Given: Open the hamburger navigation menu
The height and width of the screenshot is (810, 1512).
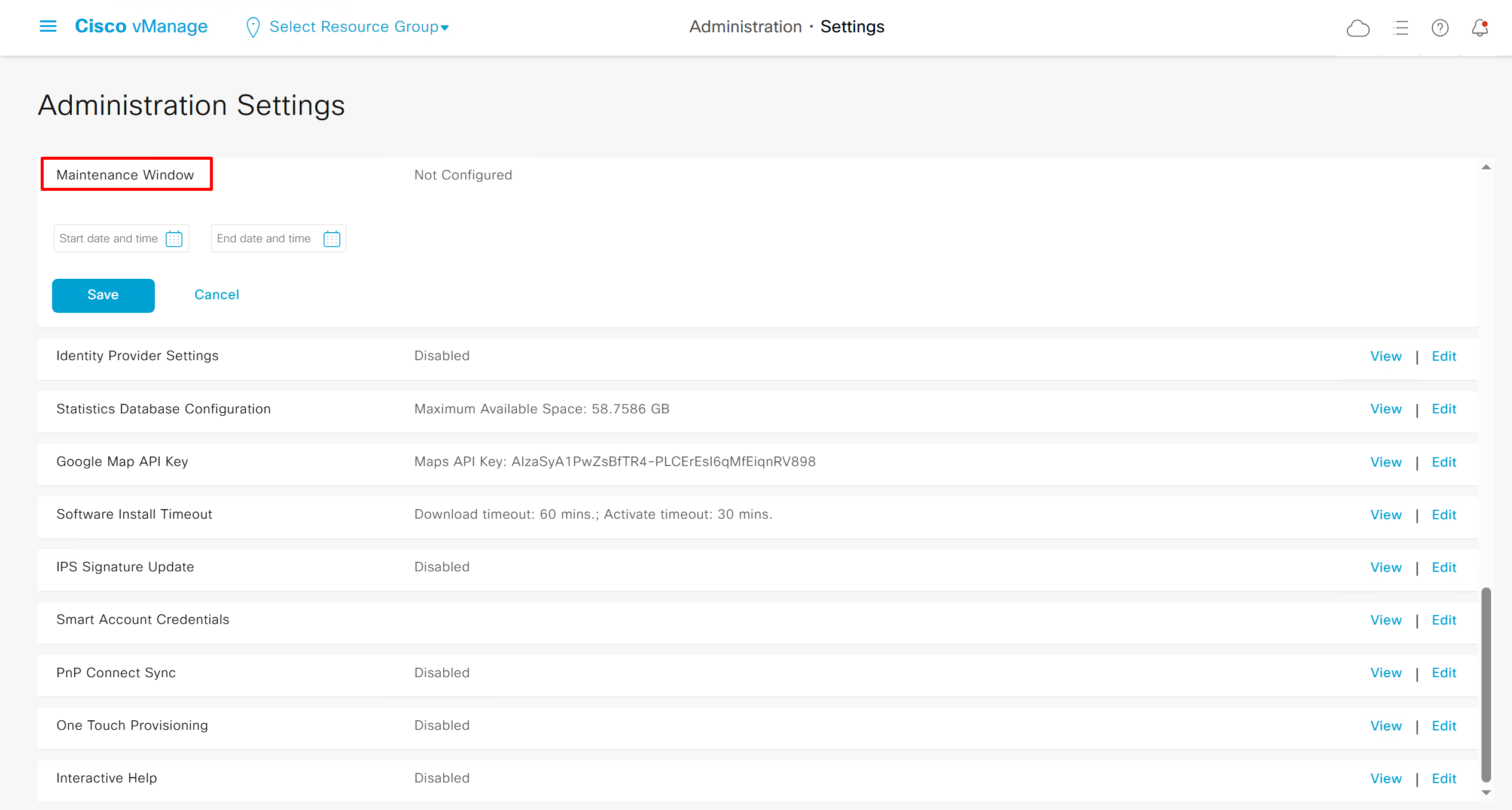Looking at the screenshot, I should (x=48, y=26).
